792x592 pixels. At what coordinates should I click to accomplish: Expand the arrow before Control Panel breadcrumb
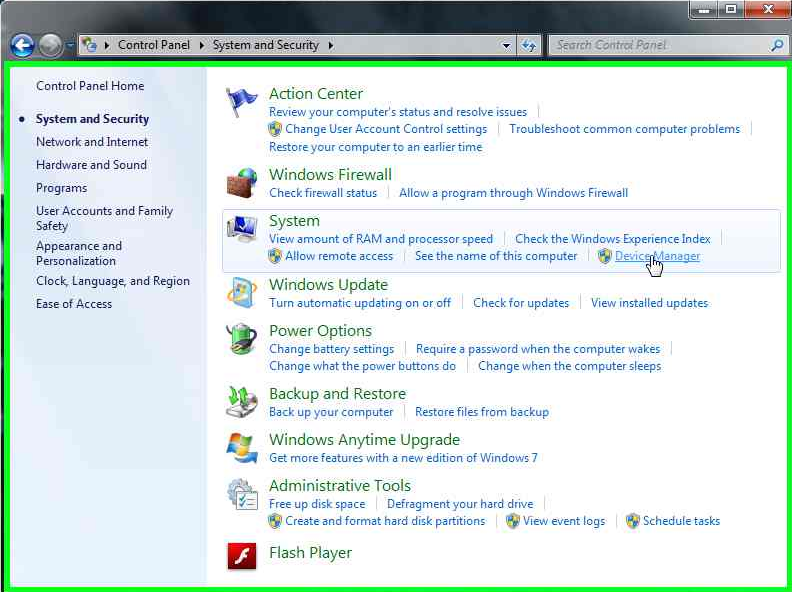pyautogui.click(x=107, y=45)
